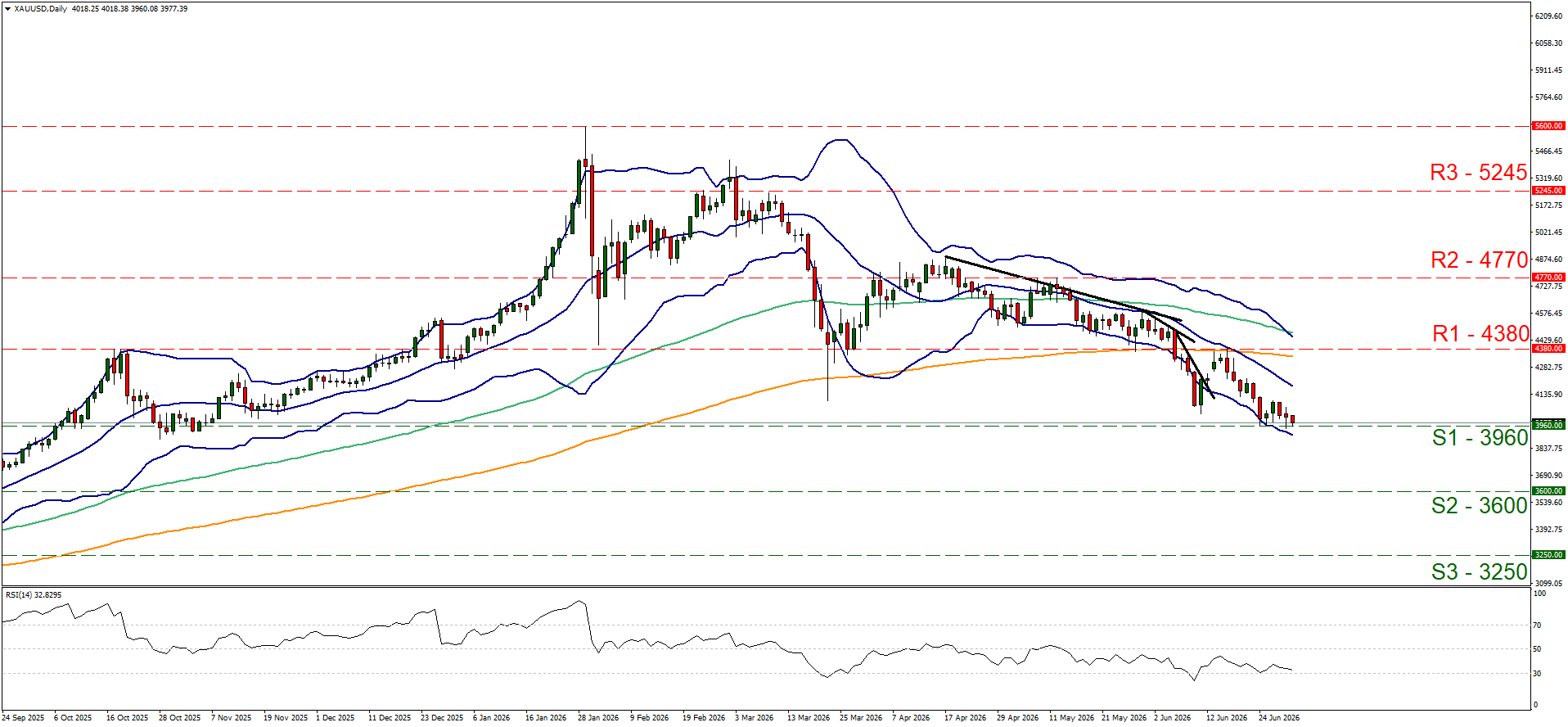Click the 5319.60 price axis value
The height and width of the screenshot is (727, 1568).
(x=1548, y=178)
